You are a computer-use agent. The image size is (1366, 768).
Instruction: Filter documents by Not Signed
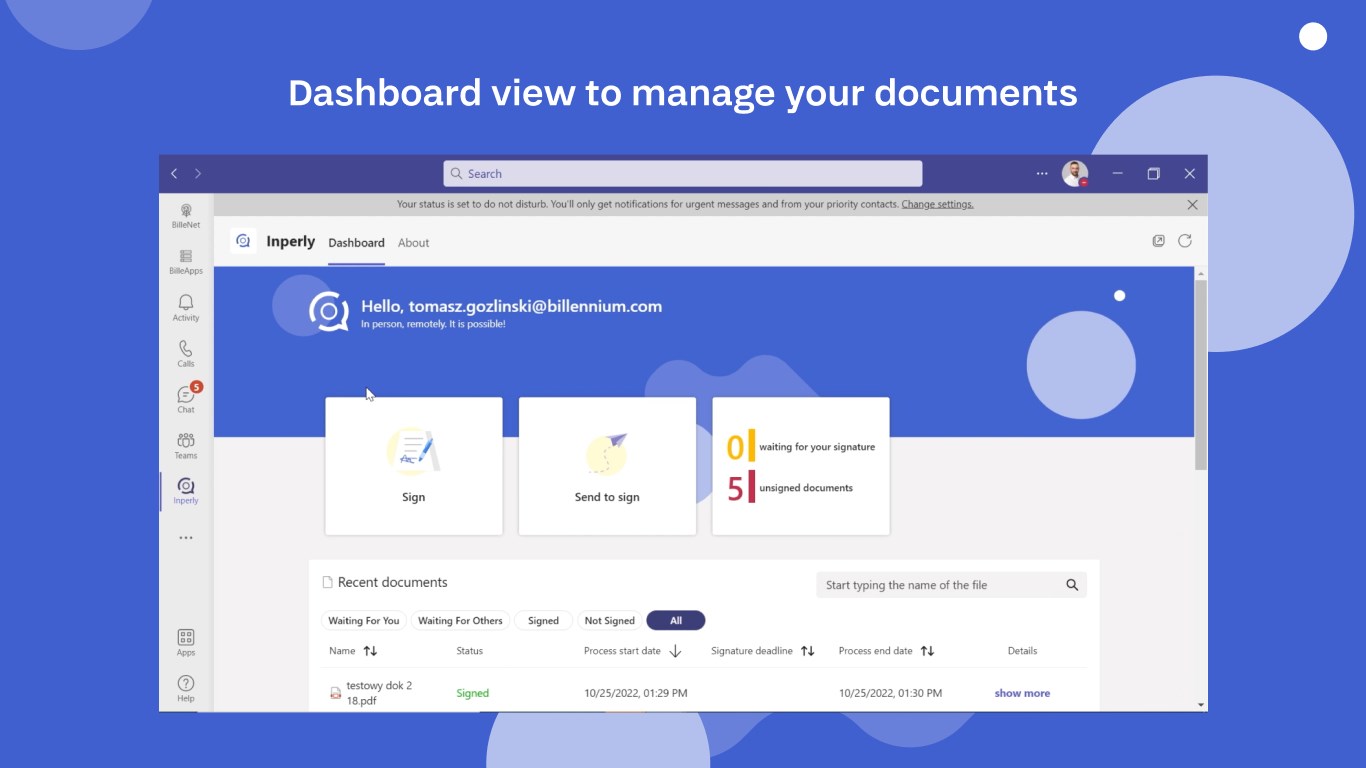610,621
